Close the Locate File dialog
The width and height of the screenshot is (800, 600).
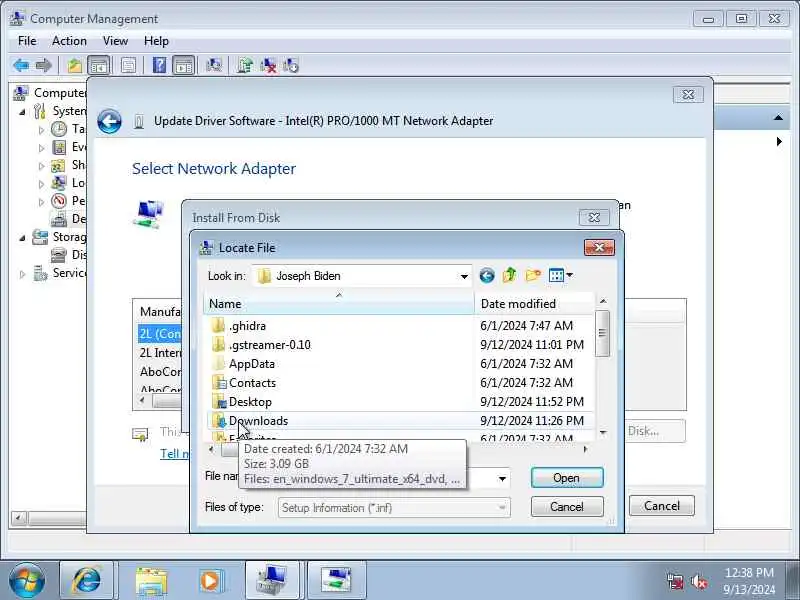tap(599, 247)
